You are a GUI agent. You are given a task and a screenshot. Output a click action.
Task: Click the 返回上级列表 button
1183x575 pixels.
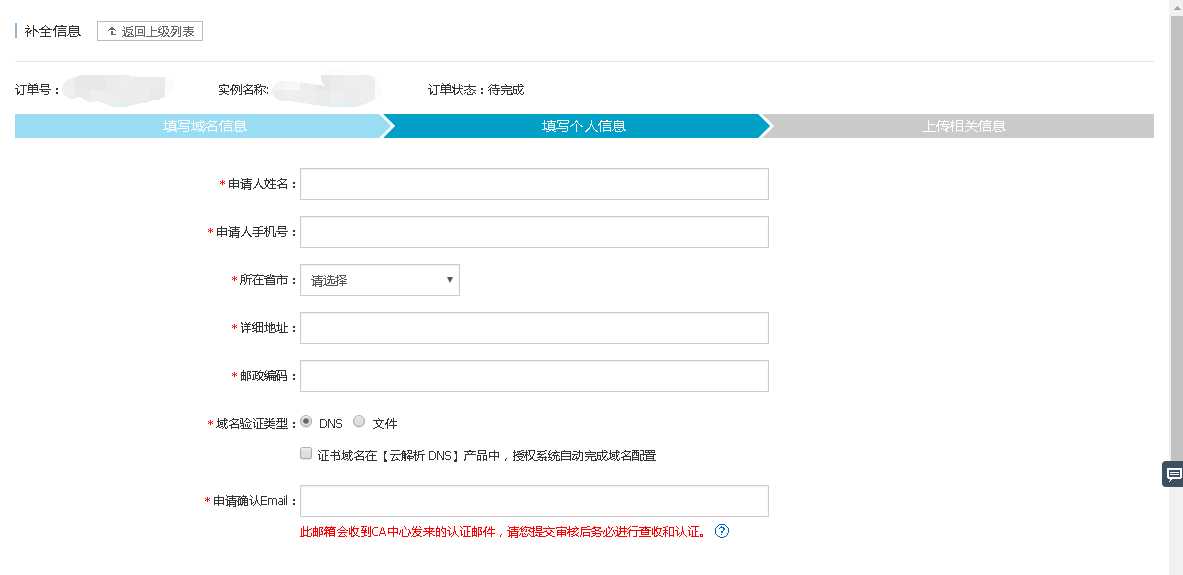[x=150, y=32]
